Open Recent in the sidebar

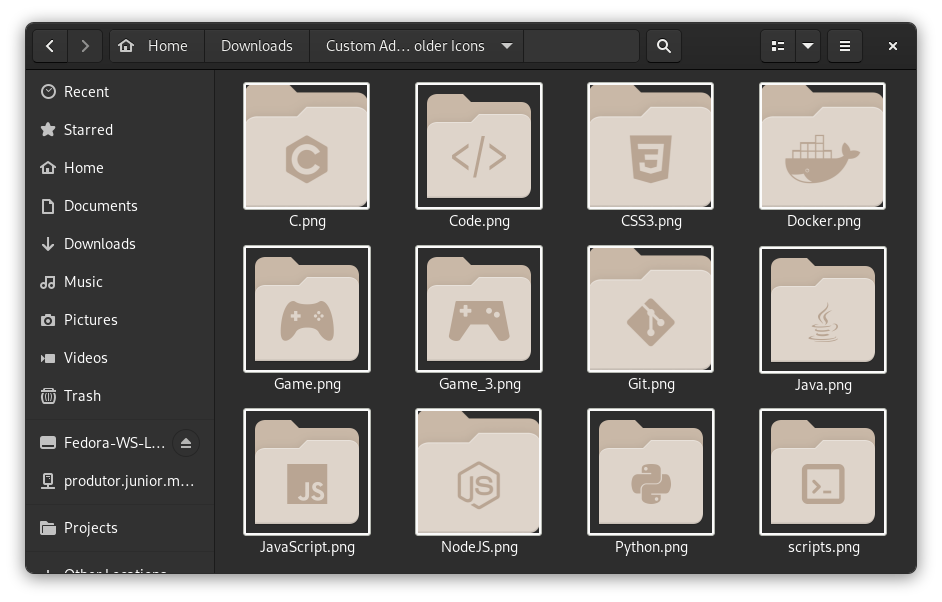tap(120, 91)
